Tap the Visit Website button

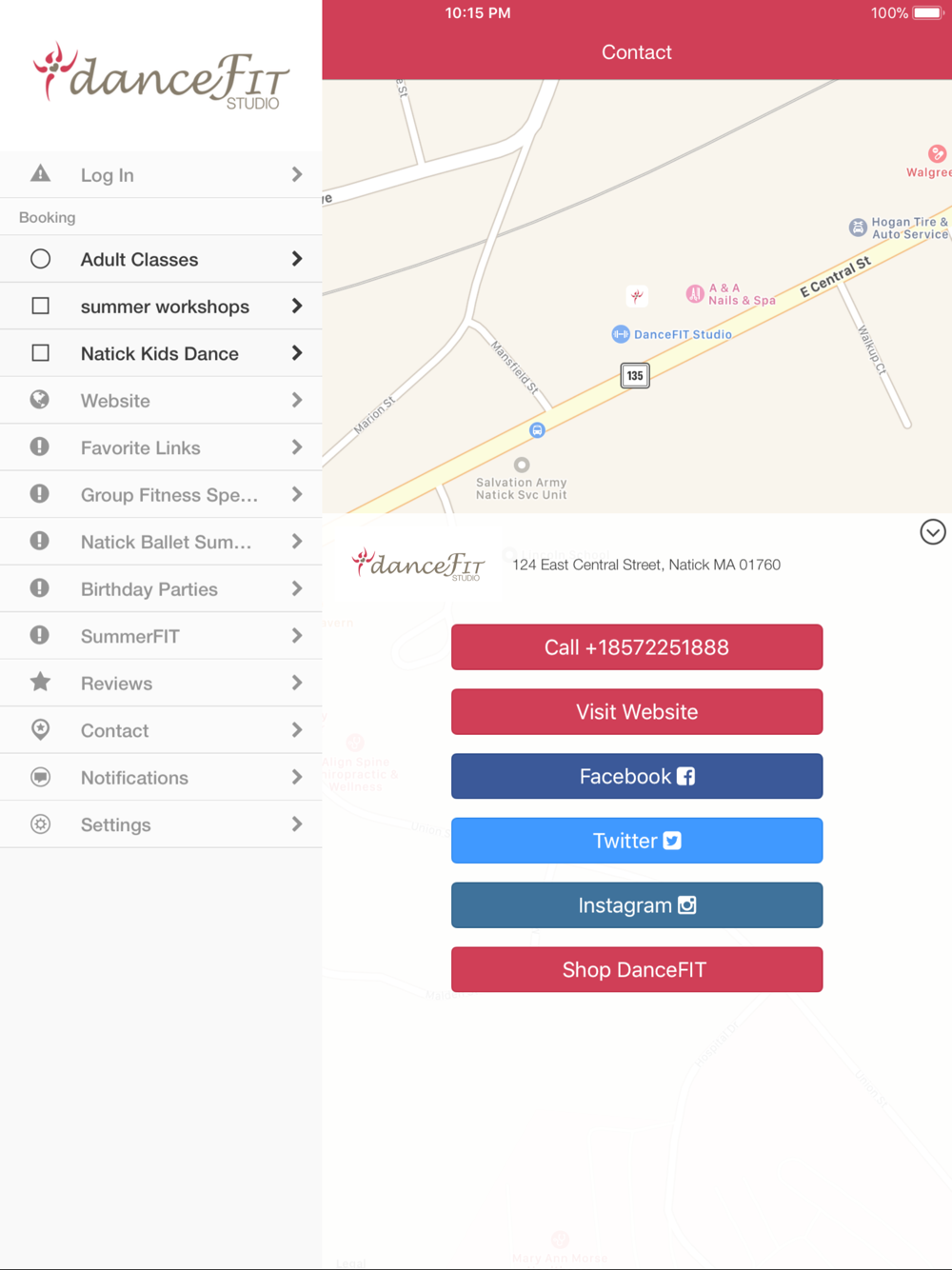tap(637, 712)
